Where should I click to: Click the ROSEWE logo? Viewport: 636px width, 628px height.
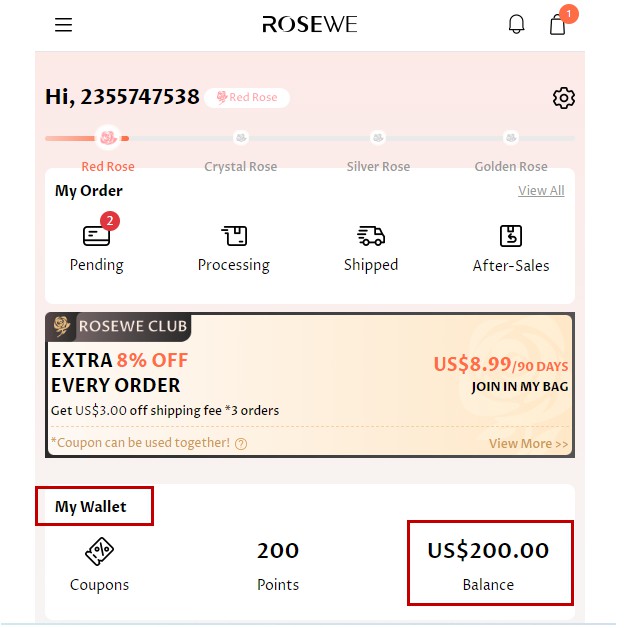coord(310,24)
